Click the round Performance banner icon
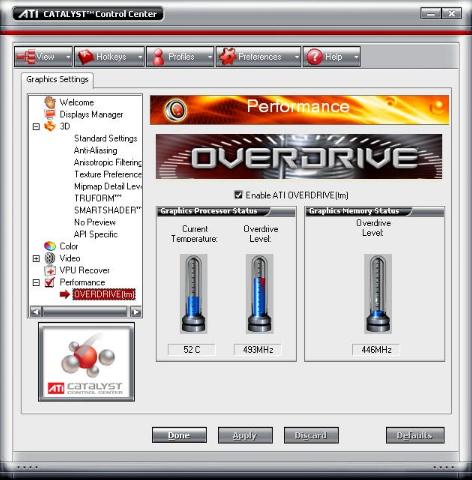The image size is (472, 480). coord(175,109)
